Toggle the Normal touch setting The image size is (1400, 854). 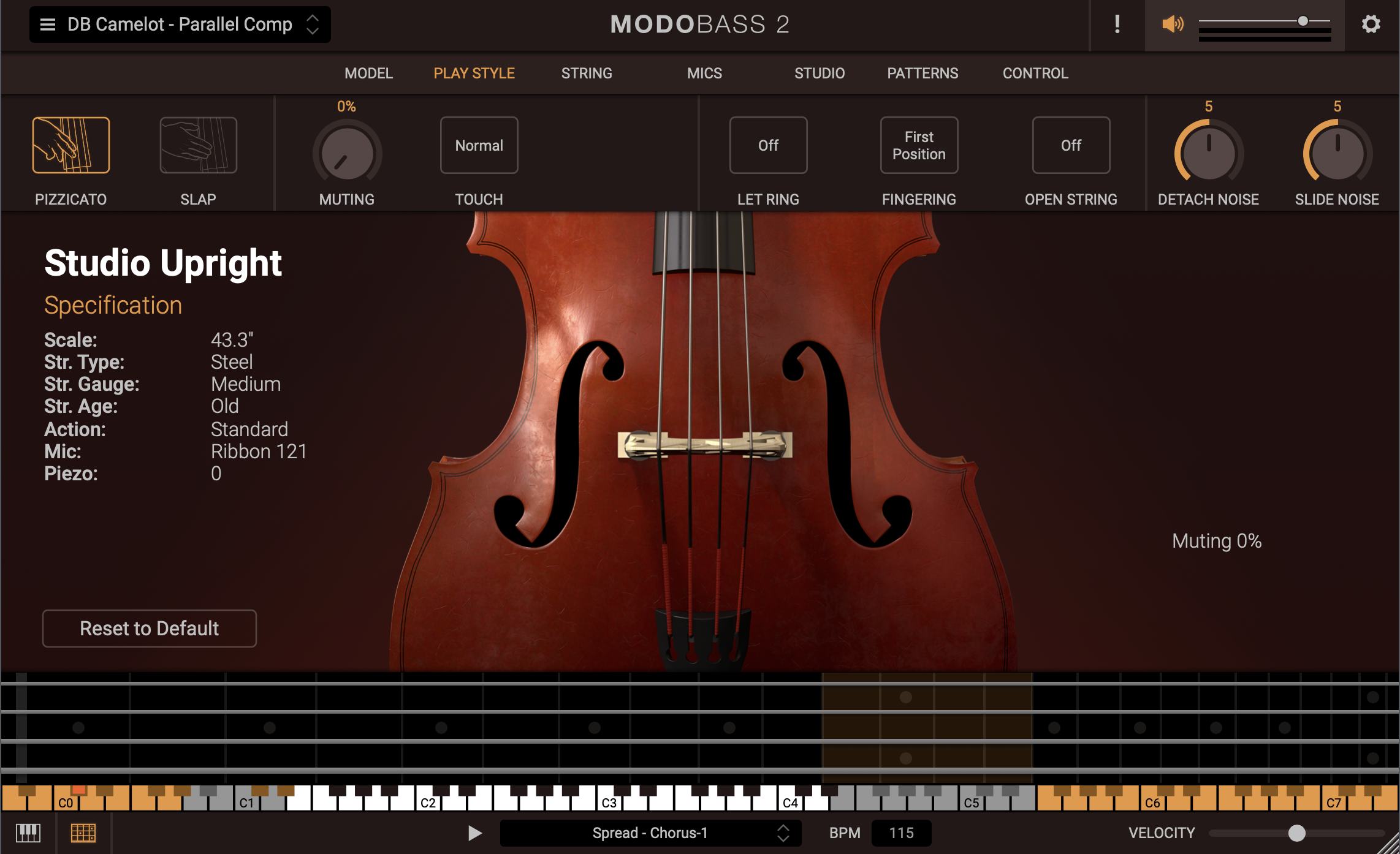(x=479, y=145)
